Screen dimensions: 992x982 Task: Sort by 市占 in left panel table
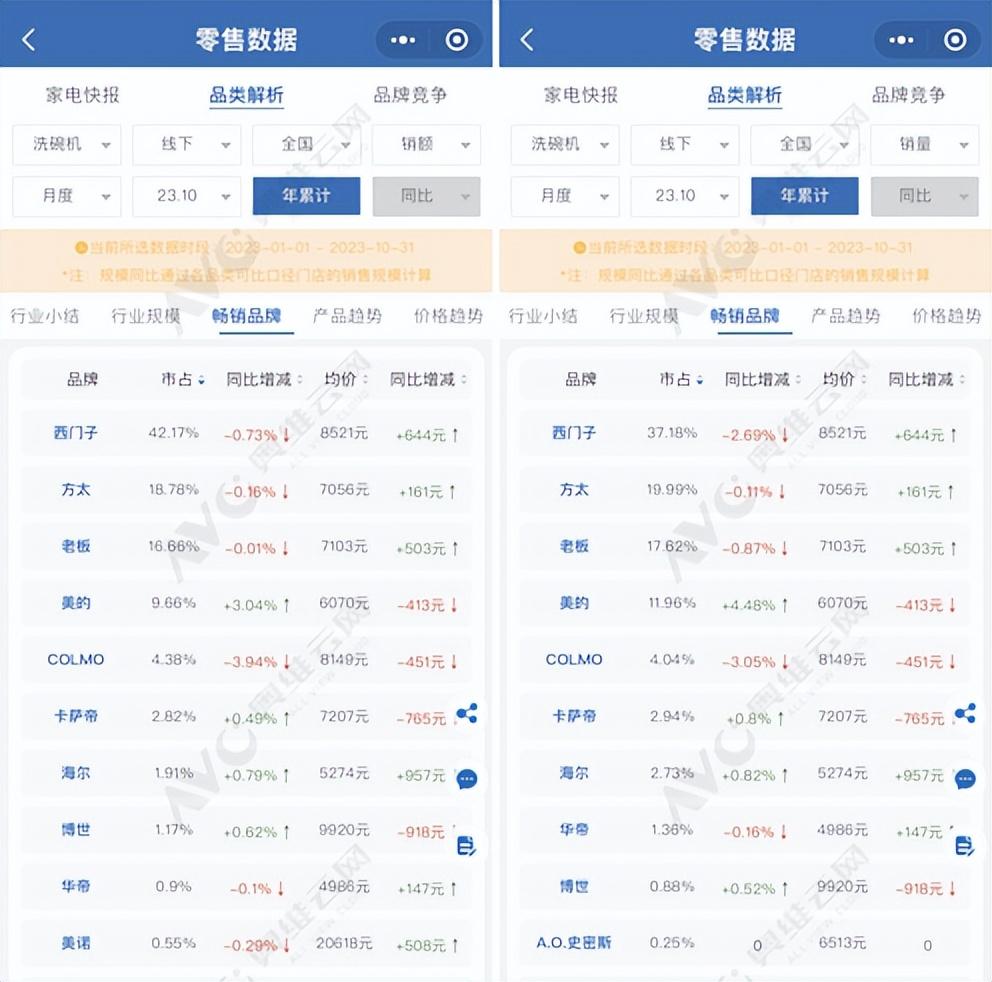[x=183, y=380]
